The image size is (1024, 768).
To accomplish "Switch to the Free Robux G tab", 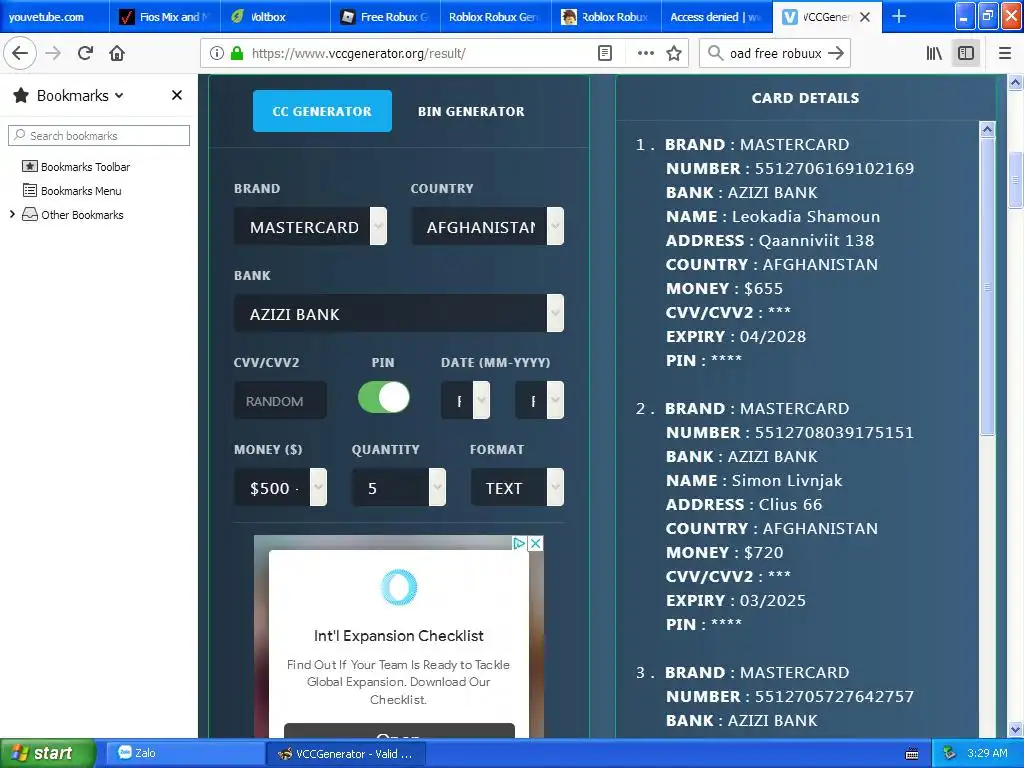I will (x=385, y=17).
